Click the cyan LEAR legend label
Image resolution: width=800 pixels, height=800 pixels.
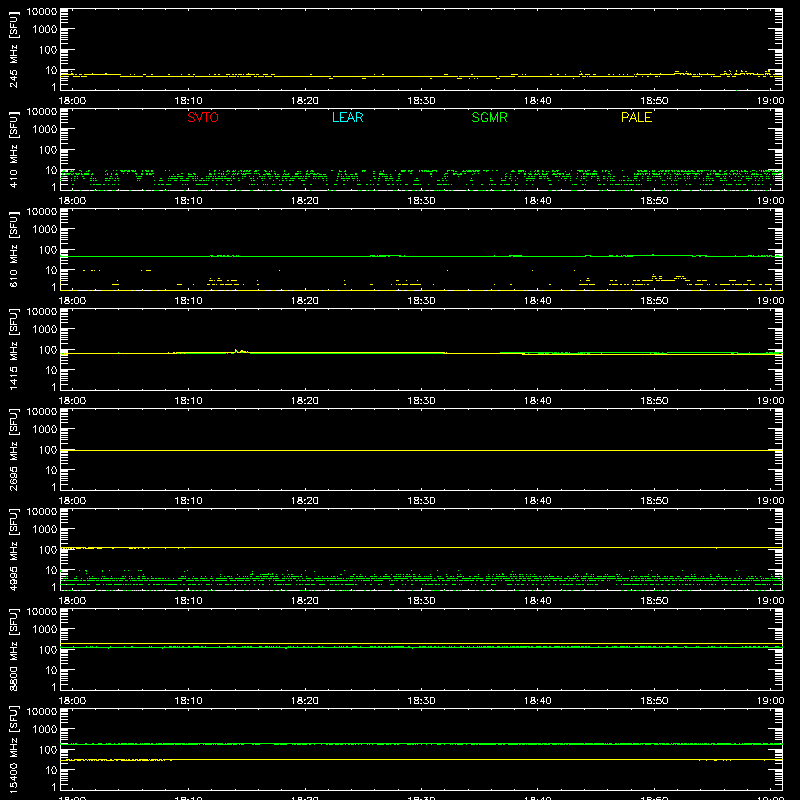[347, 117]
